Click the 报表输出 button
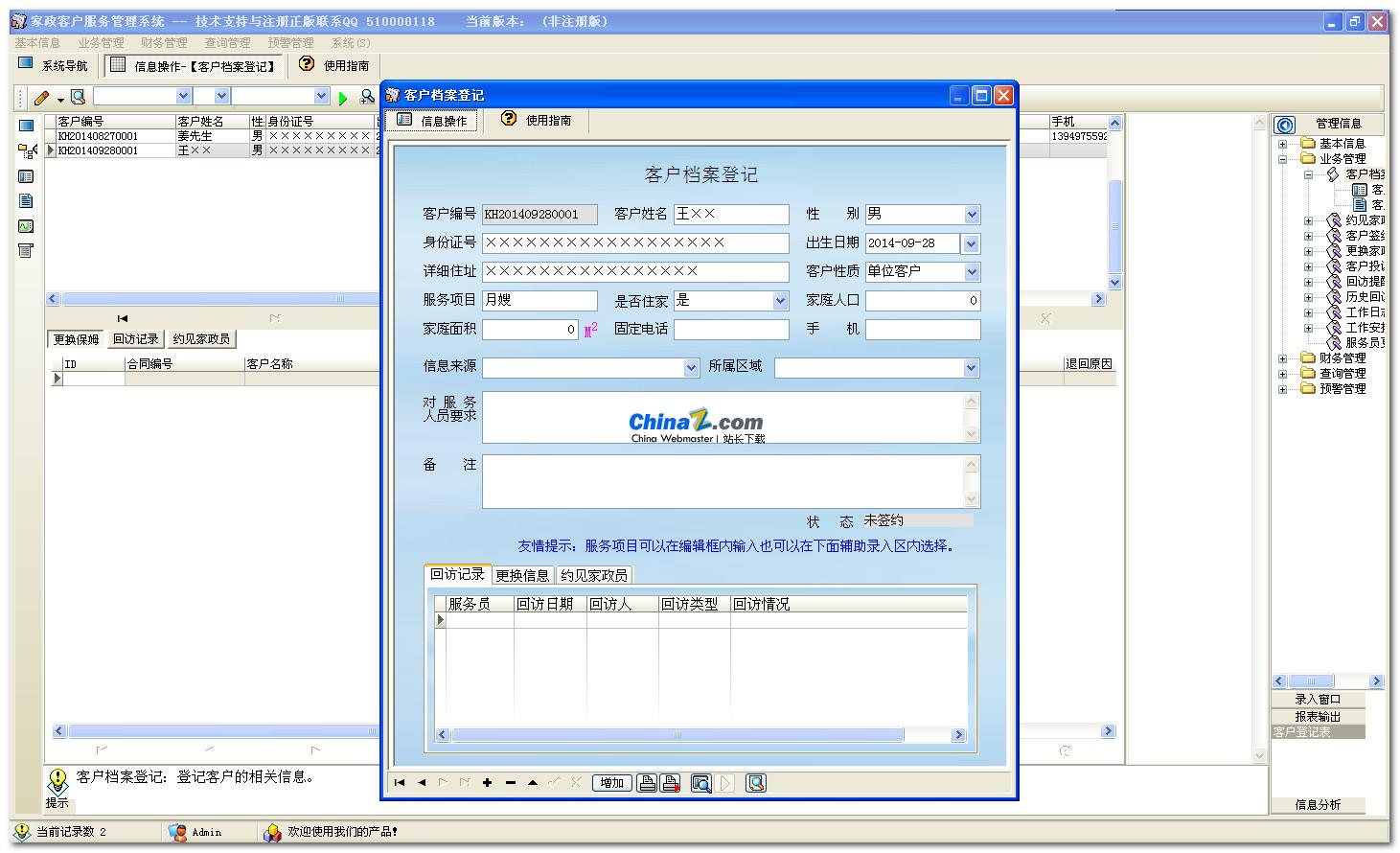 click(x=1319, y=716)
